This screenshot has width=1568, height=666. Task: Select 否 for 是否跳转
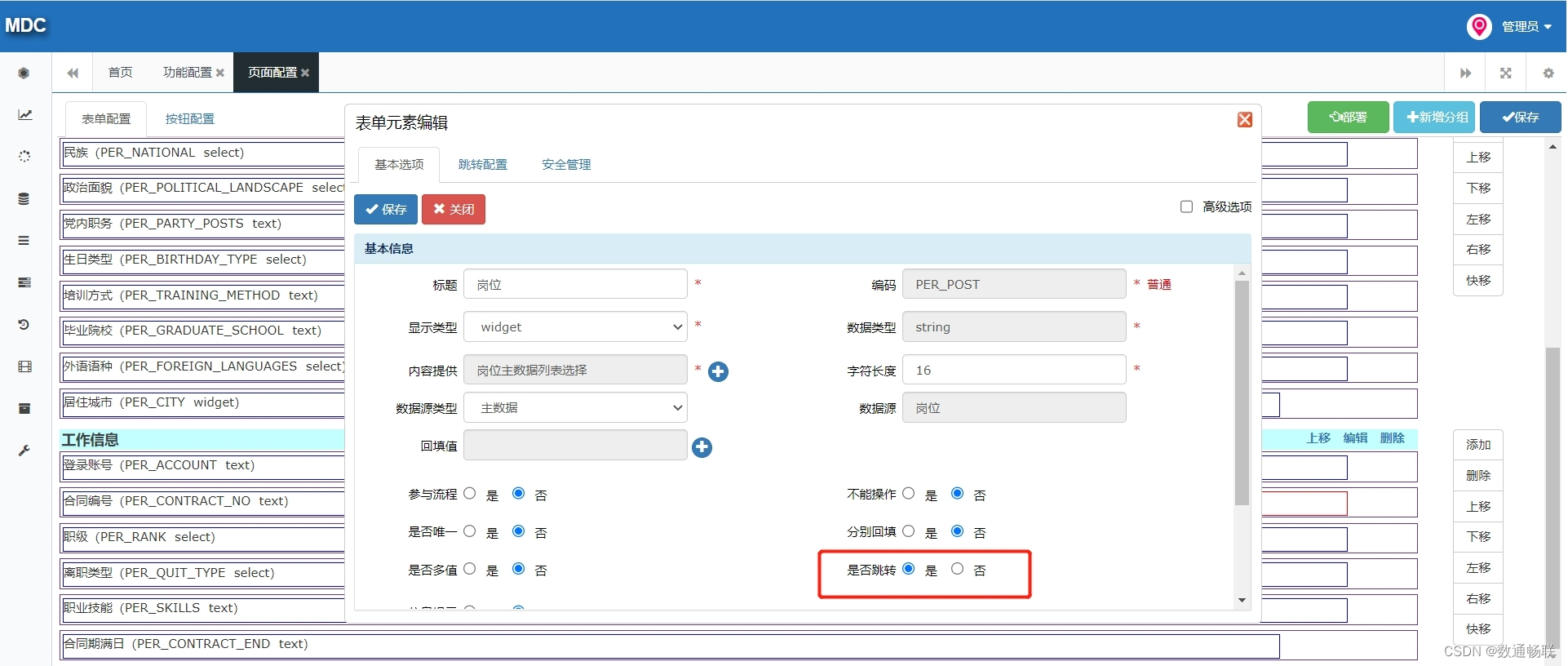click(x=958, y=568)
